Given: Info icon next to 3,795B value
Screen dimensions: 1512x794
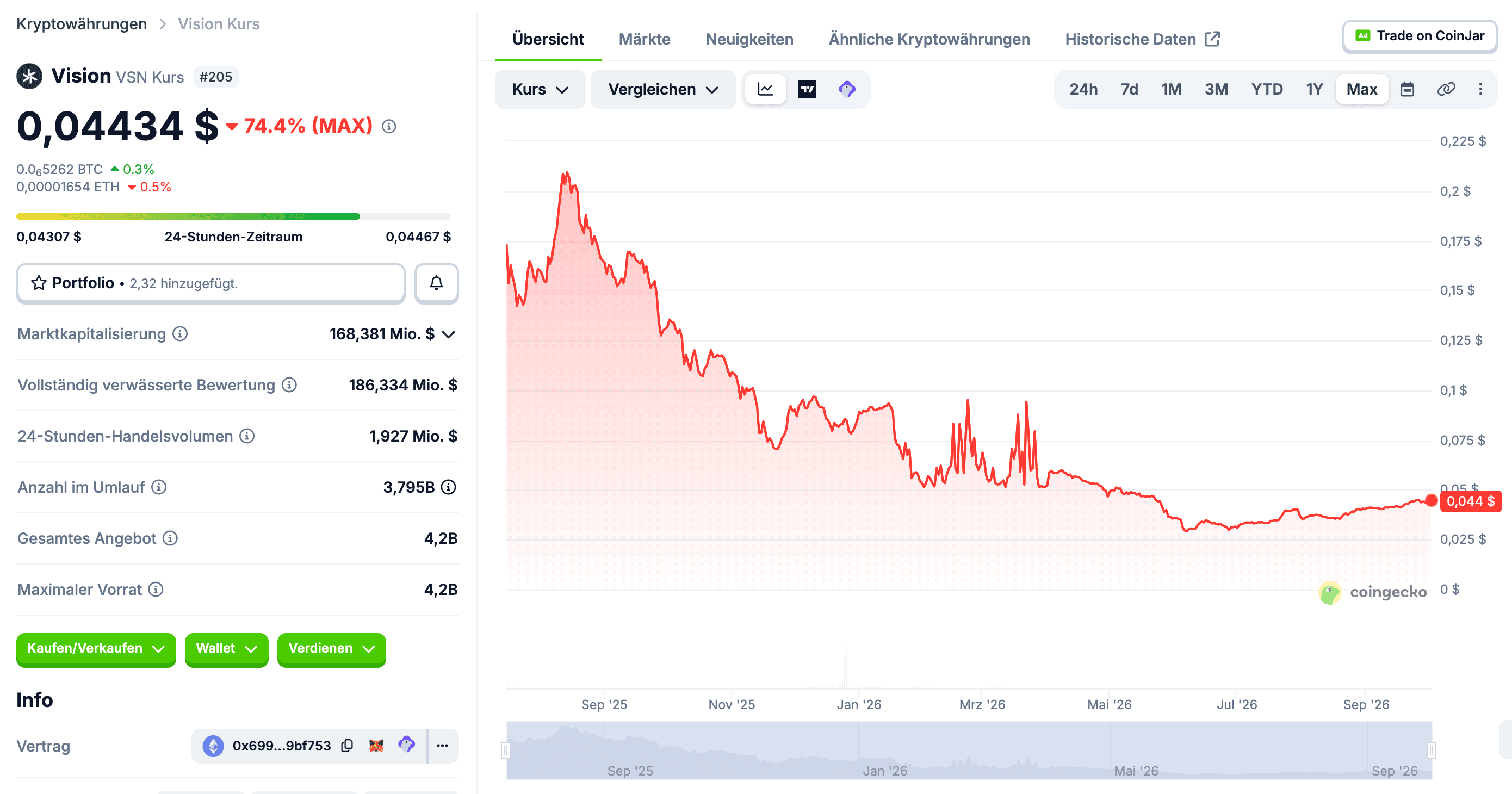Looking at the screenshot, I should pos(449,487).
